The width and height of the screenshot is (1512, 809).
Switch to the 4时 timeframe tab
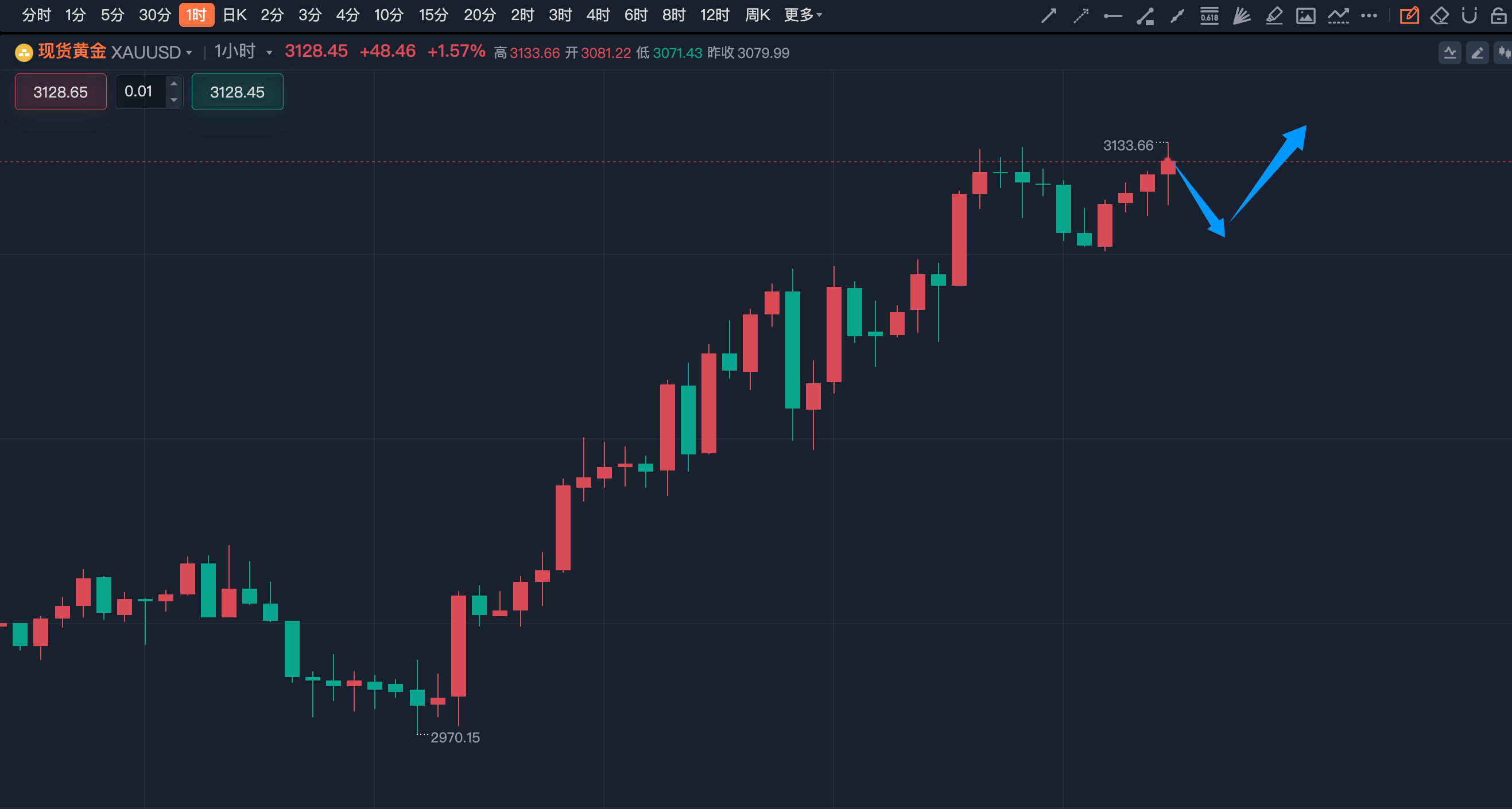tap(598, 15)
